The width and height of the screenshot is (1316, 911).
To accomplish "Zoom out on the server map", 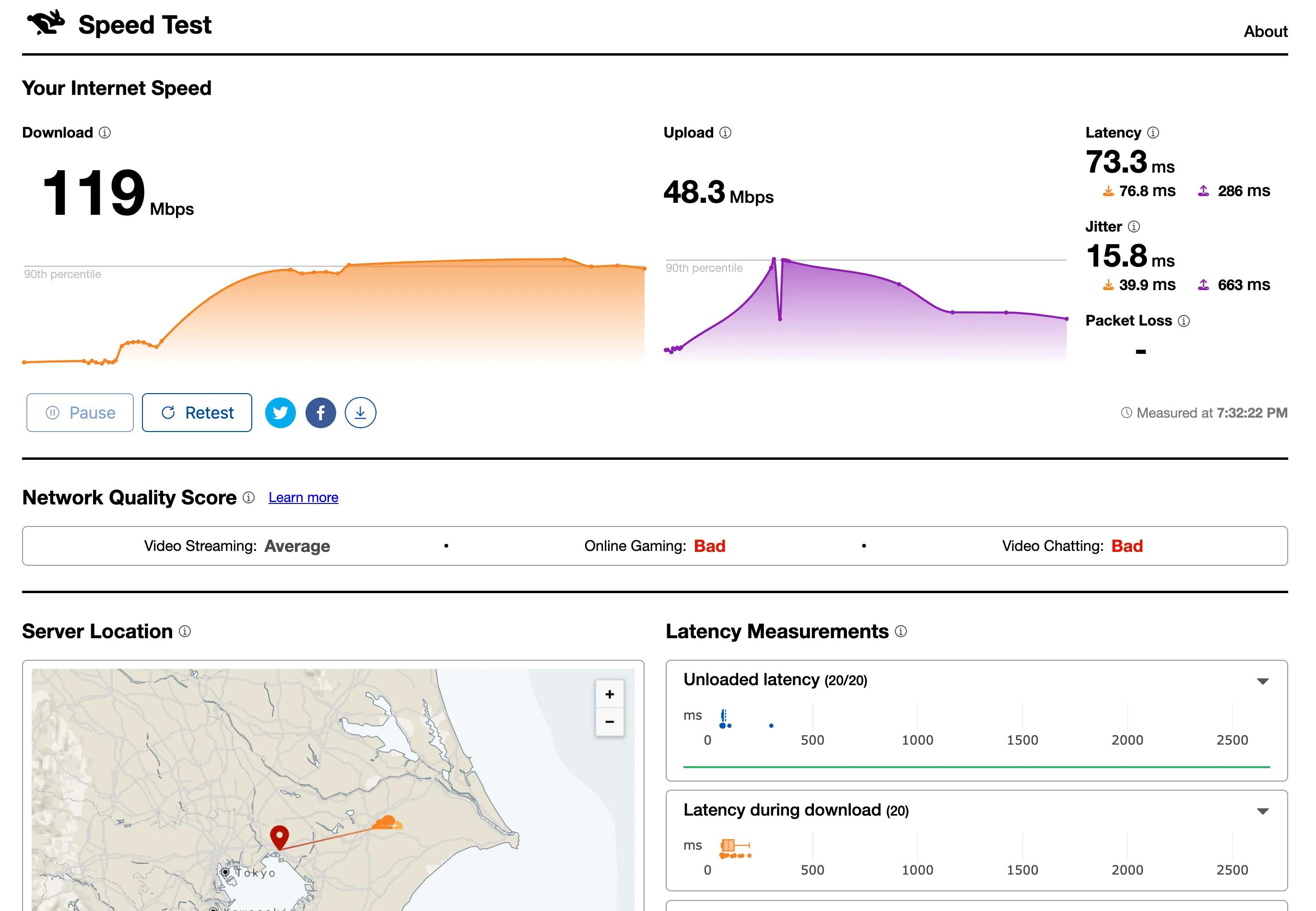I will 609,722.
